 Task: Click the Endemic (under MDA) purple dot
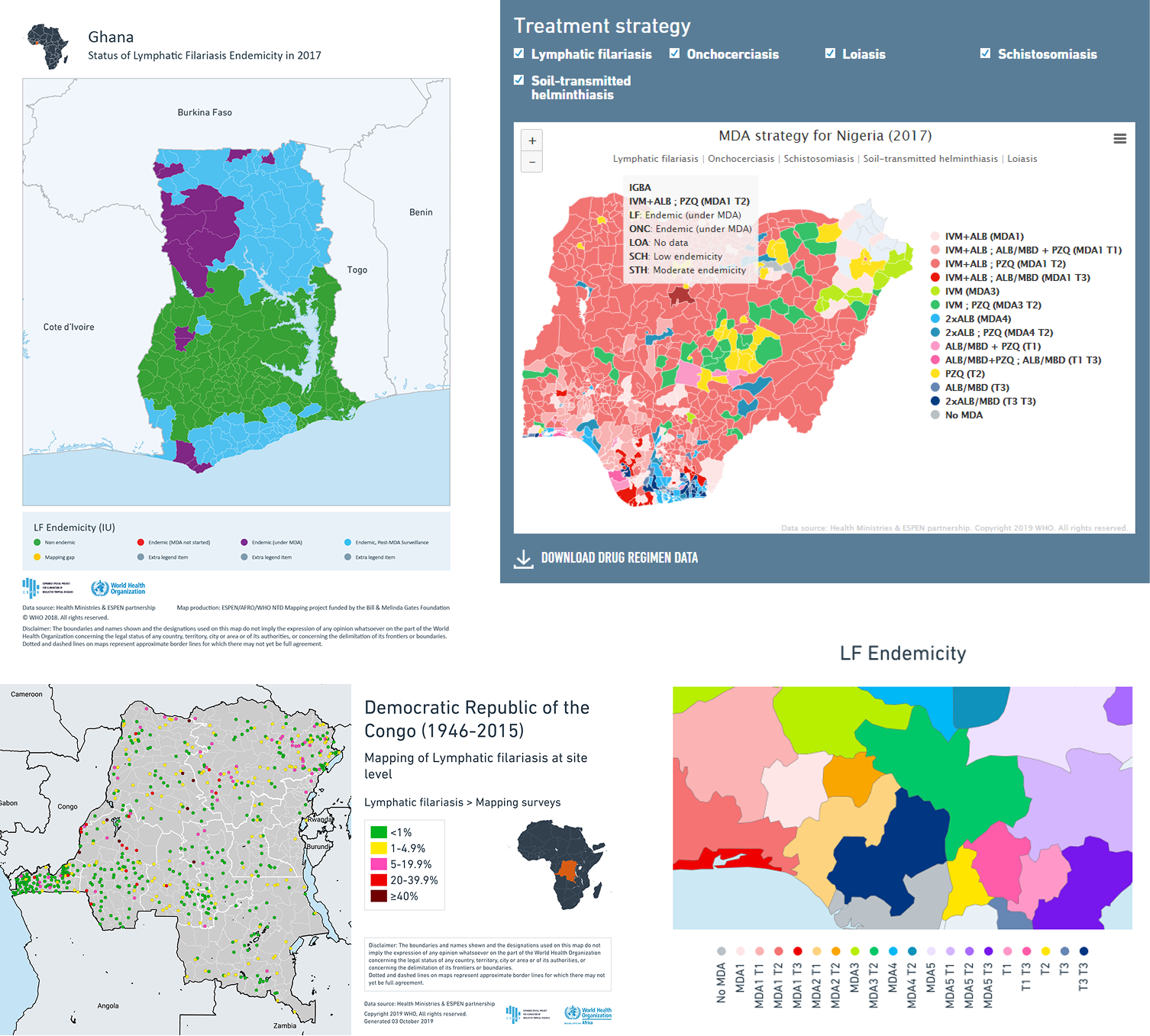[244, 542]
